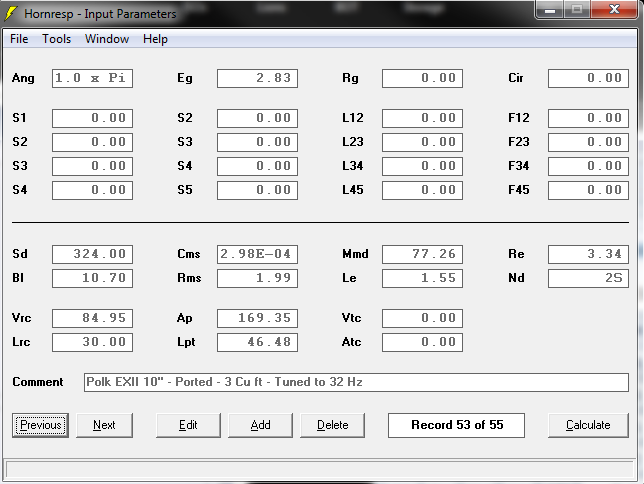Focus the Cms field with 2.98E-04
This screenshot has height=484, width=644.
pos(258,254)
